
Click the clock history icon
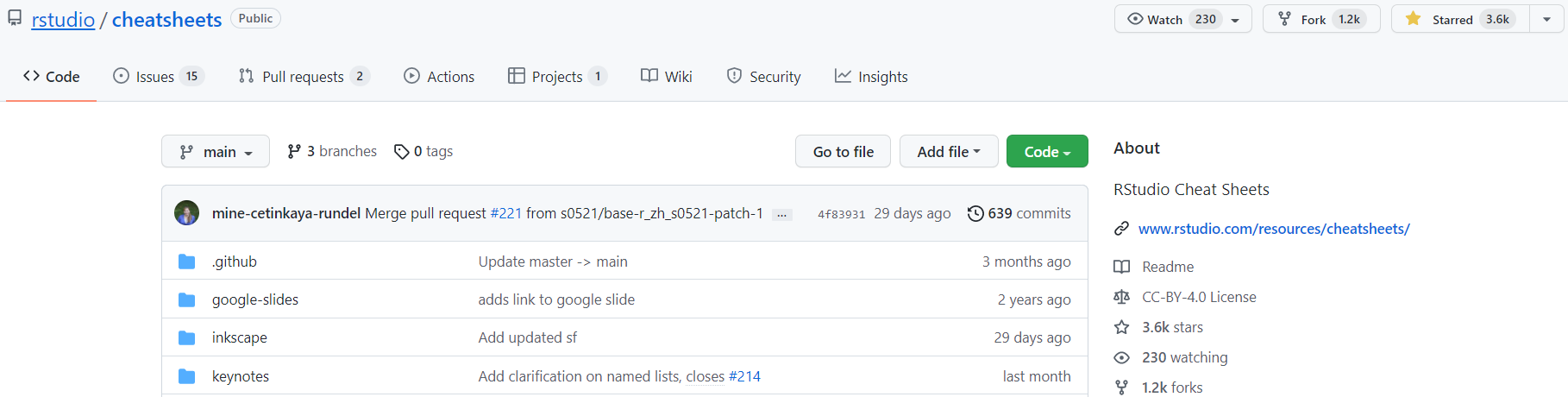pos(975,213)
